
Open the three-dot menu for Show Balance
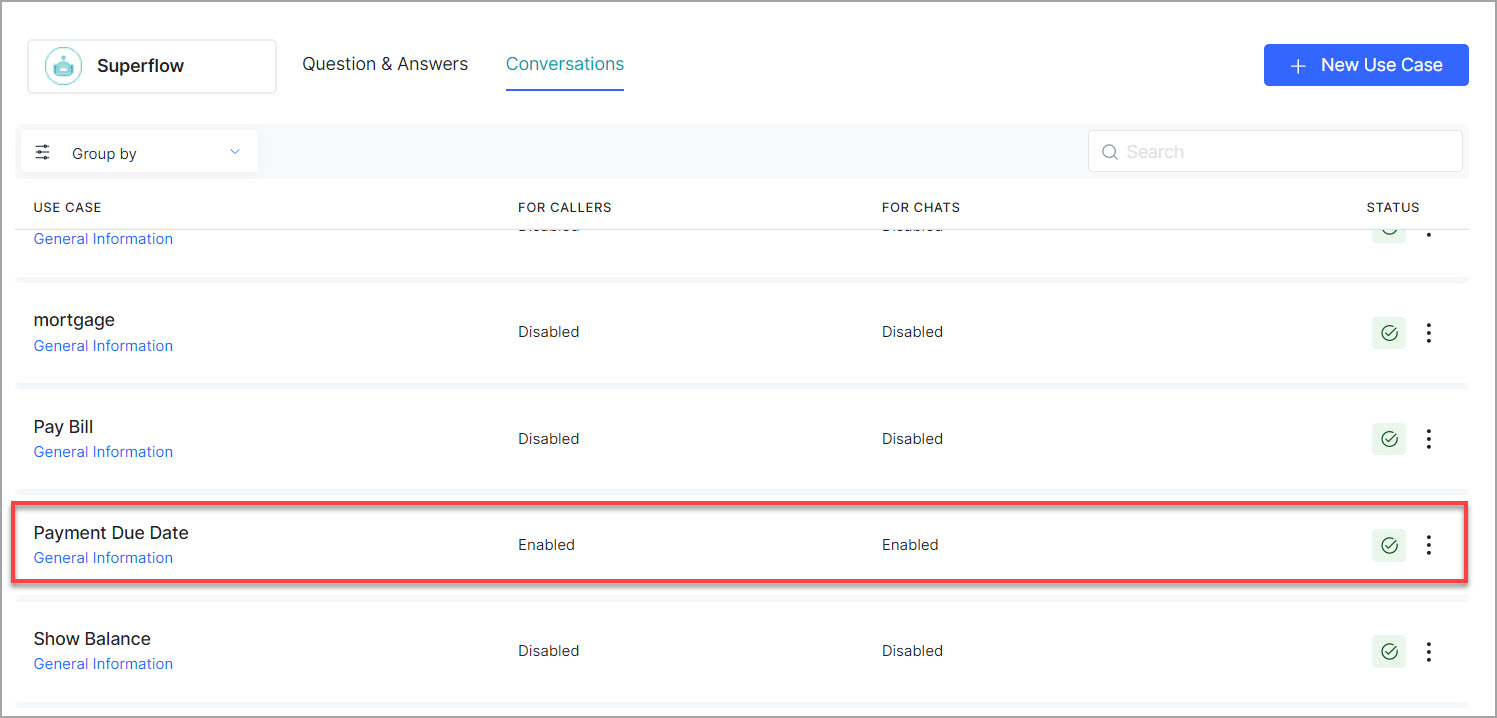[1429, 652]
